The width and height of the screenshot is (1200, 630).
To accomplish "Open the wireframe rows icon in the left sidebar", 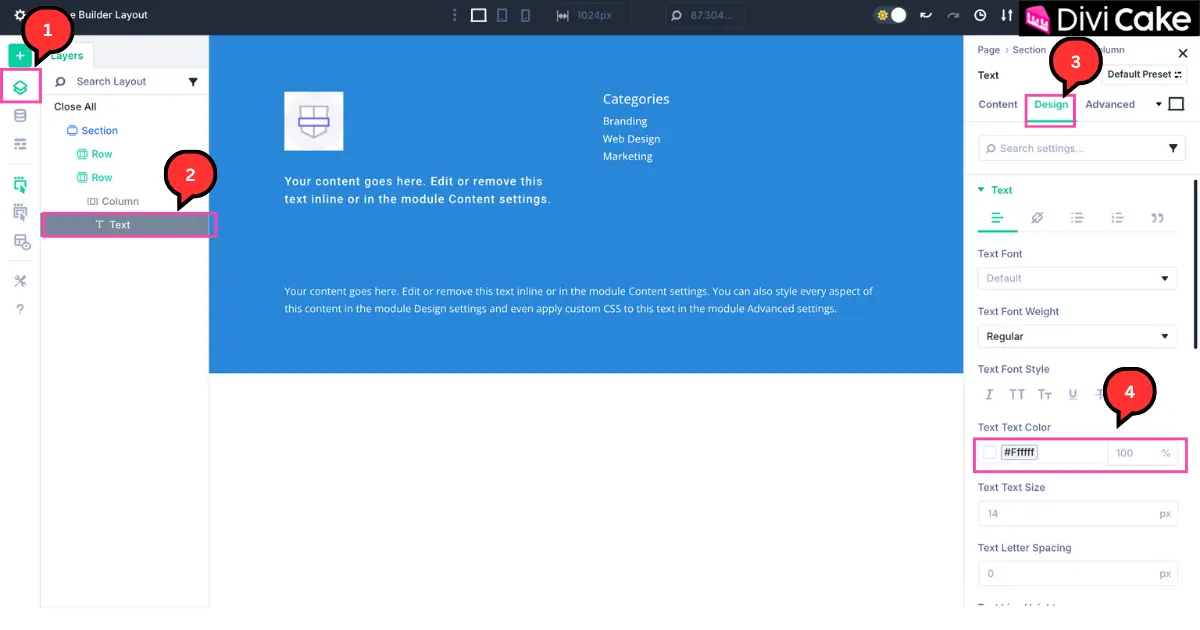I will 20,144.
